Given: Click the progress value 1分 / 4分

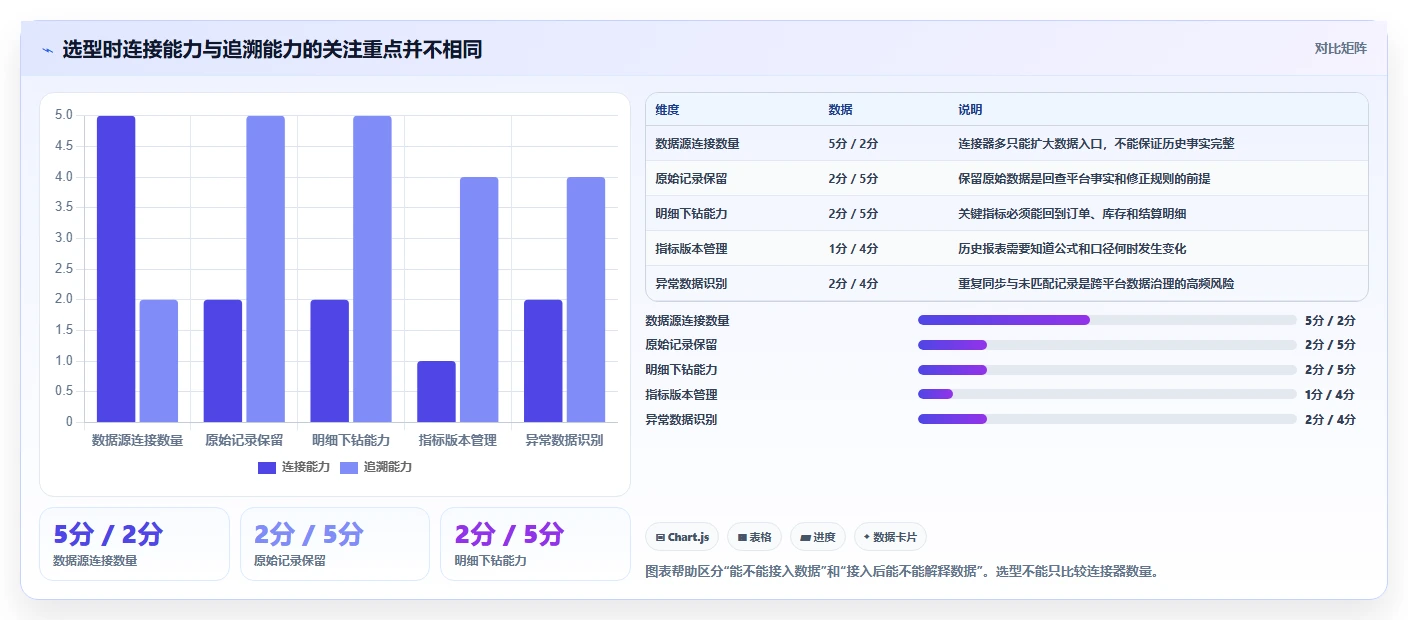Looking at the screenshot, I should click(1330, 395).
